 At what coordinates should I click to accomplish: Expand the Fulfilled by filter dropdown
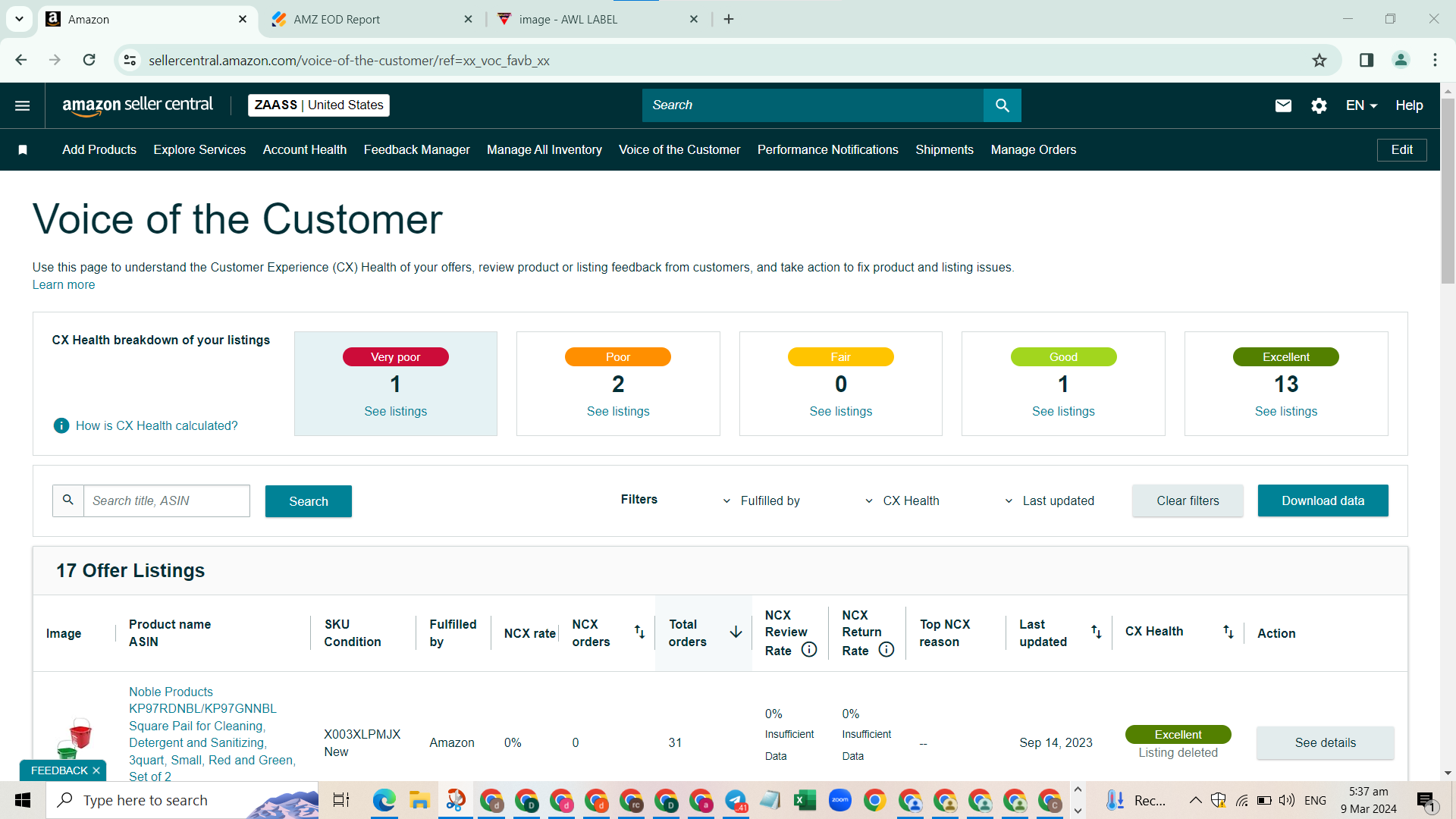coord(761,500)
